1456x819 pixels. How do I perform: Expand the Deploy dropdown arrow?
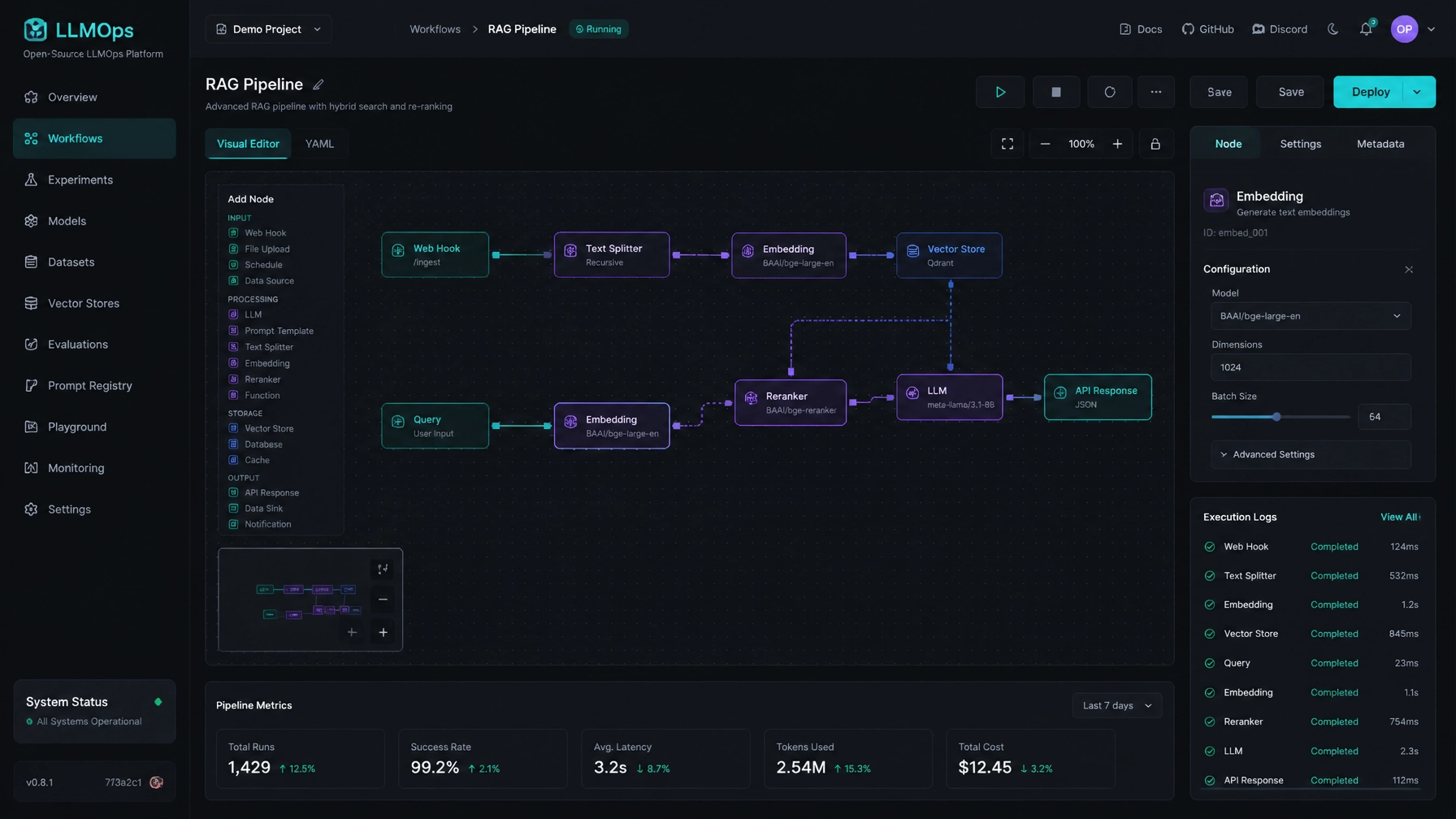click(x=1417, y=92)
